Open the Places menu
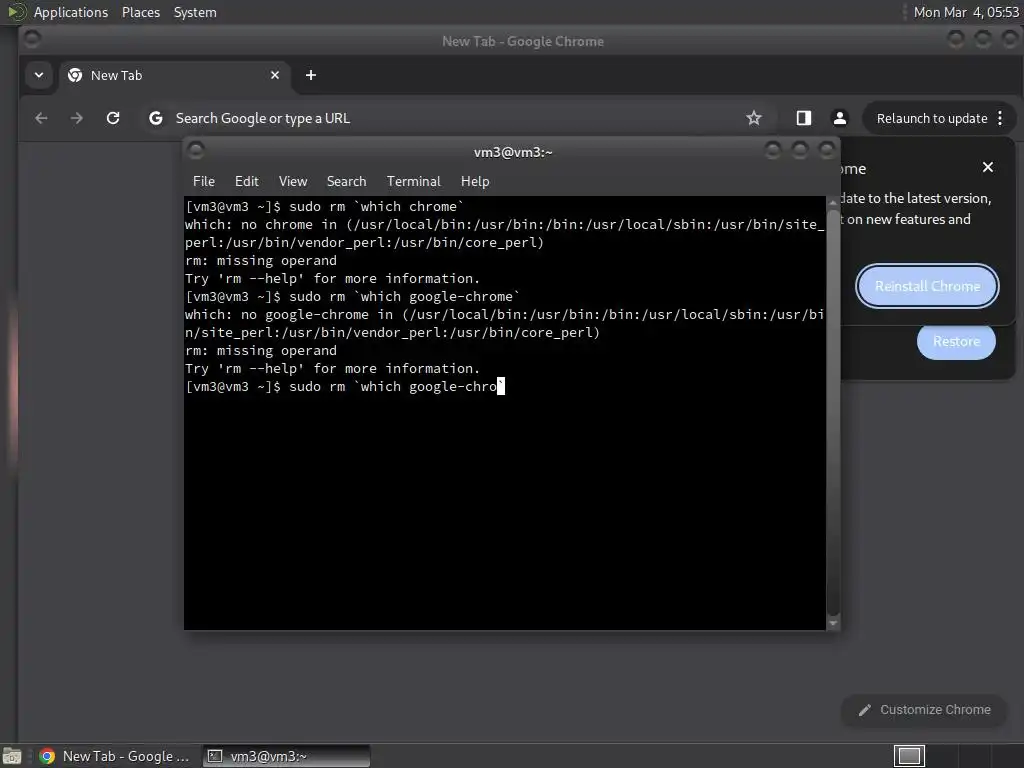Viewport: 1024px width, 768px height. [140, 12]
